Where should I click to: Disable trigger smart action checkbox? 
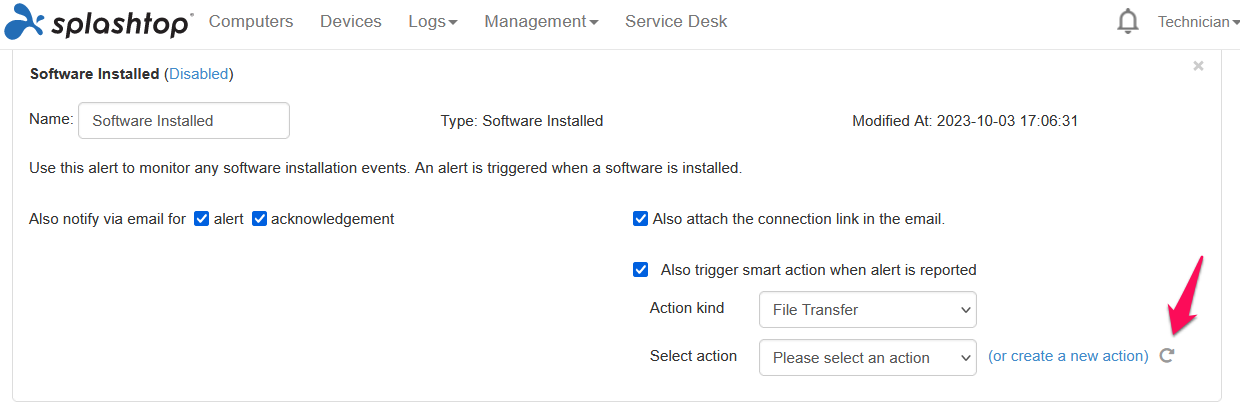click(641, 270)
